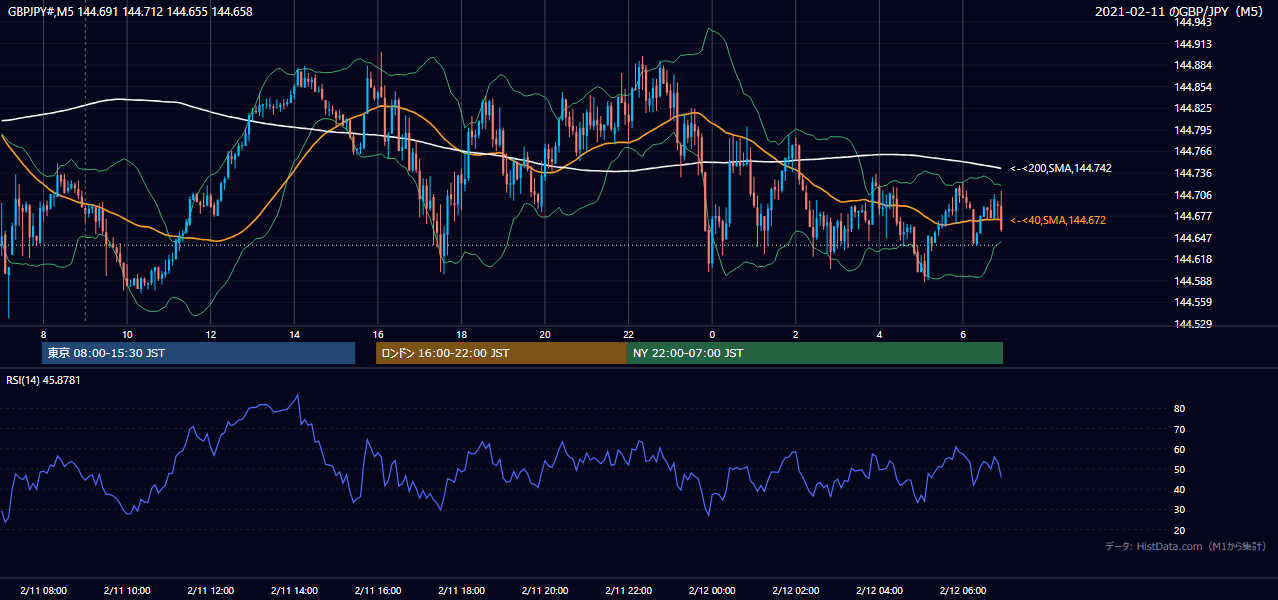Click price level 144.943 on the axis

(1194, 22)
